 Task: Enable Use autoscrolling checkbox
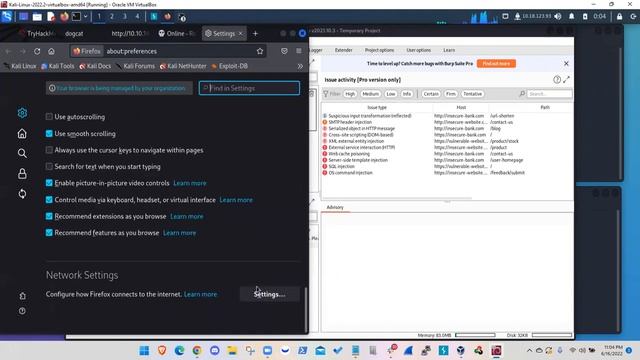49,117
